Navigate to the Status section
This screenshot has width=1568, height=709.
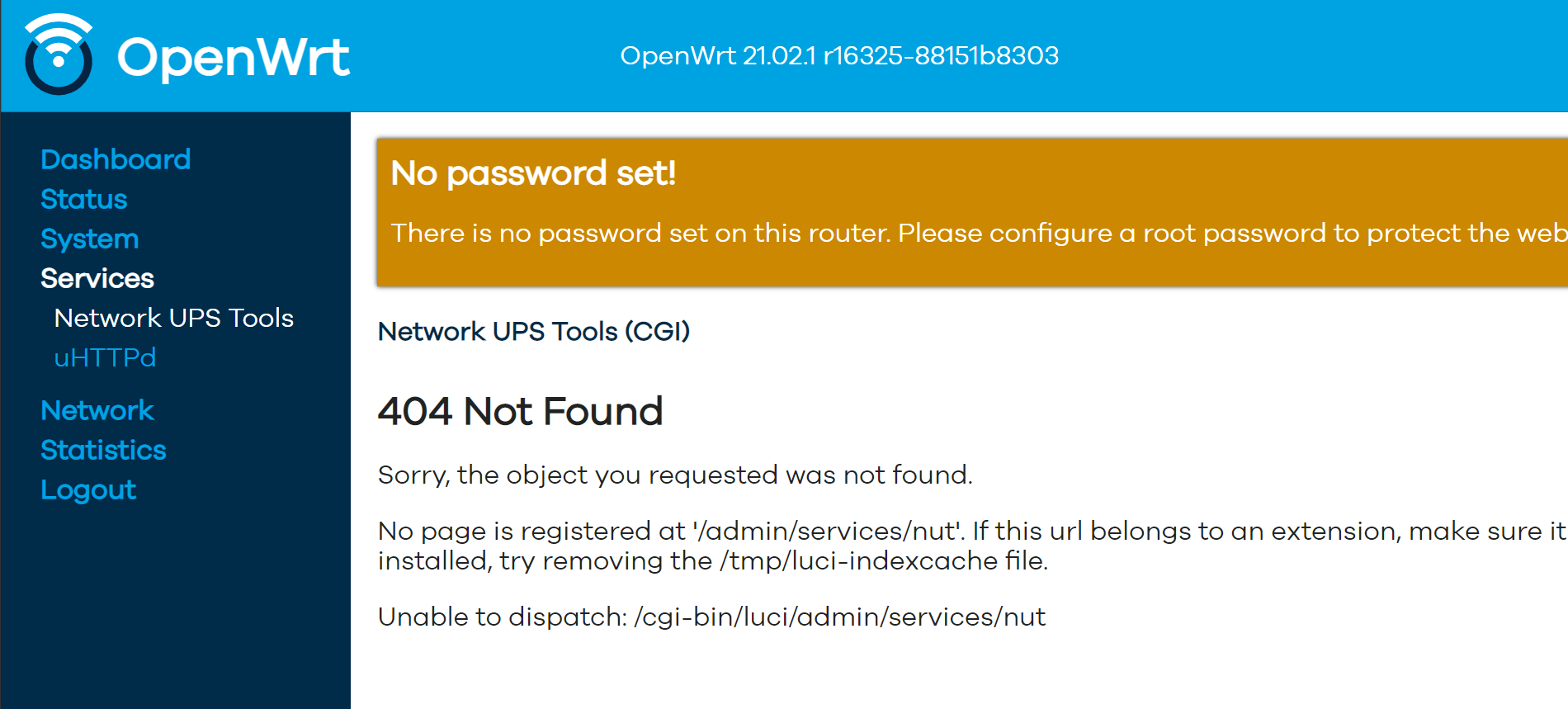click(x=83, y=199)
